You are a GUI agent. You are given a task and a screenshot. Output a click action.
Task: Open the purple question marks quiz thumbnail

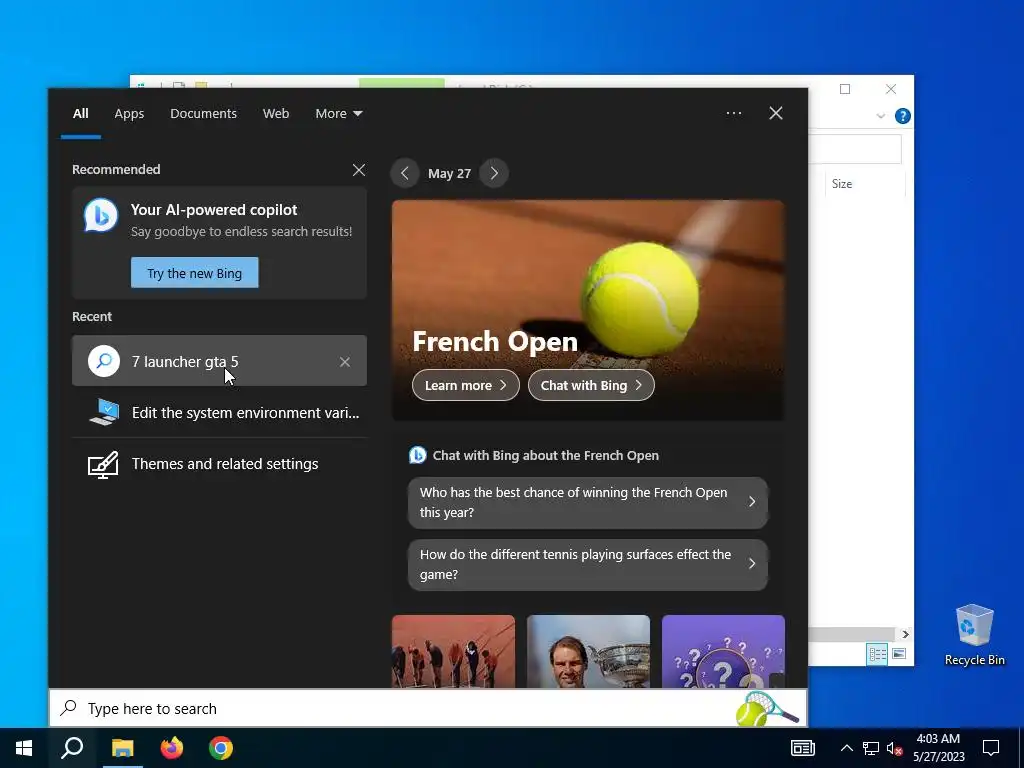[723, 651]
